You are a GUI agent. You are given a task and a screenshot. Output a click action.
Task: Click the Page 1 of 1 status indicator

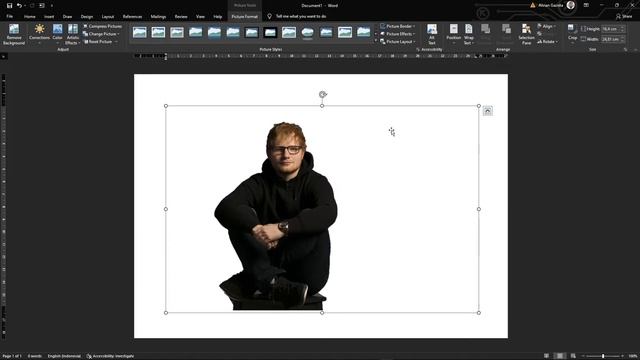tap(12, 356)
